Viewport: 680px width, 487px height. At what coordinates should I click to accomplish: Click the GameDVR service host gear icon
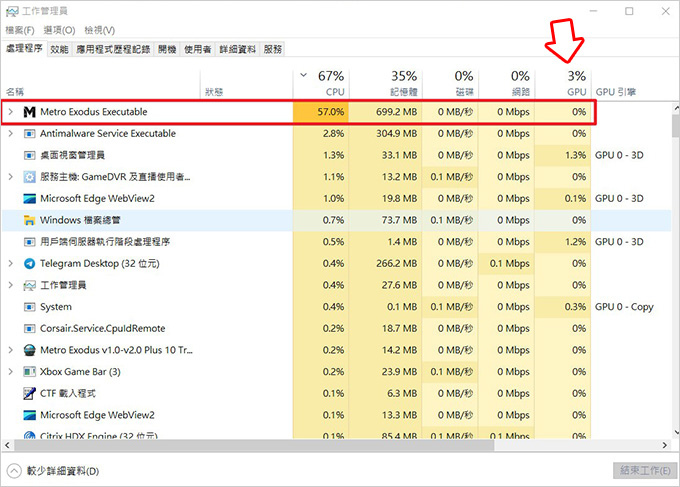click(x=29, y=177)
